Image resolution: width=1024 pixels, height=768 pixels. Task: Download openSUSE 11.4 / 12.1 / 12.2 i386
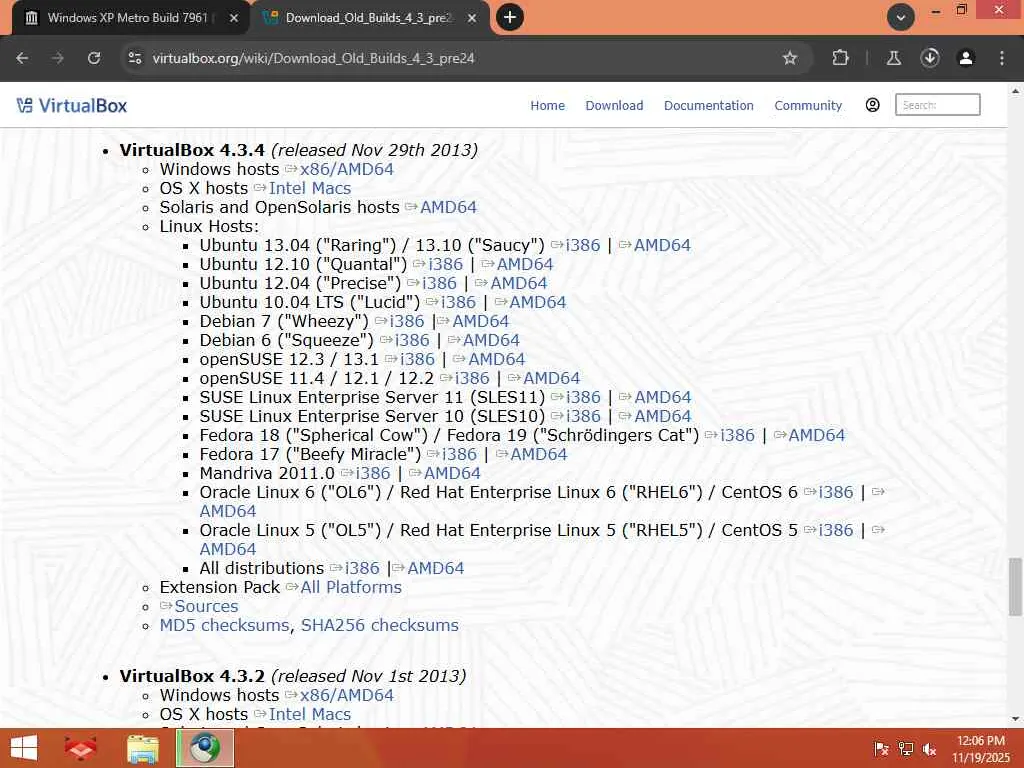[x=472, y=377]
